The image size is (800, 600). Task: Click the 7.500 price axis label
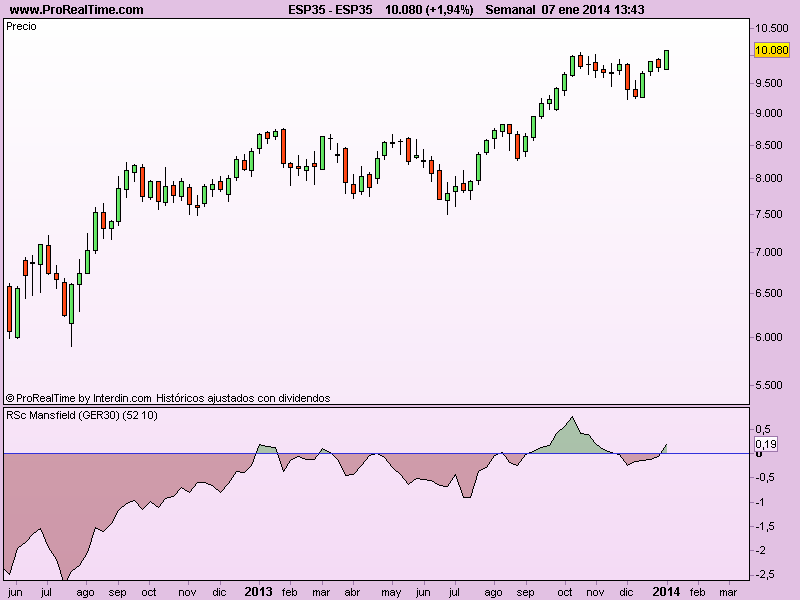[769, 214]
